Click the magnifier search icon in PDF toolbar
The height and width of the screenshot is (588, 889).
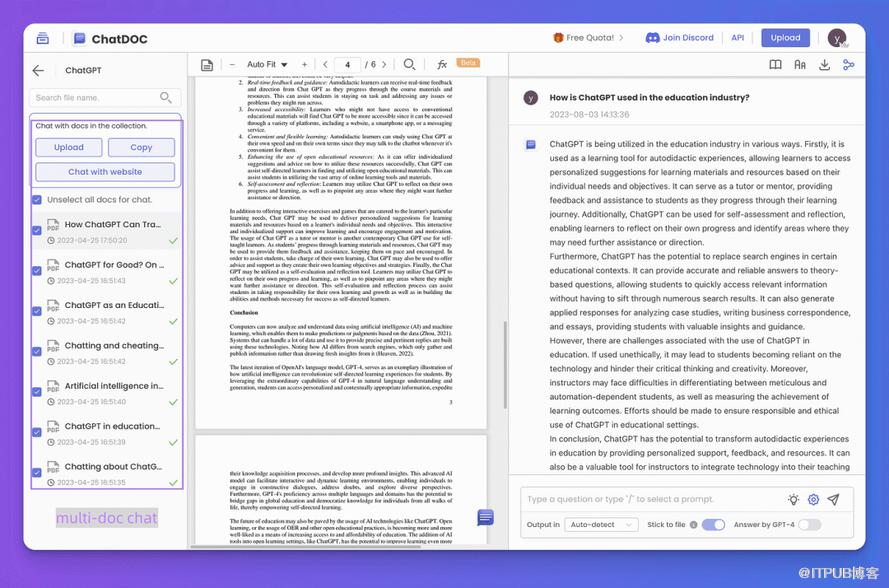[x=409, y=65]
